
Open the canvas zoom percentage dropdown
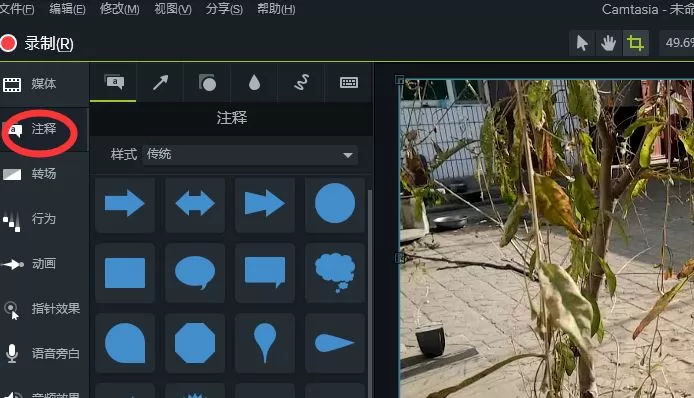[677, 43]
